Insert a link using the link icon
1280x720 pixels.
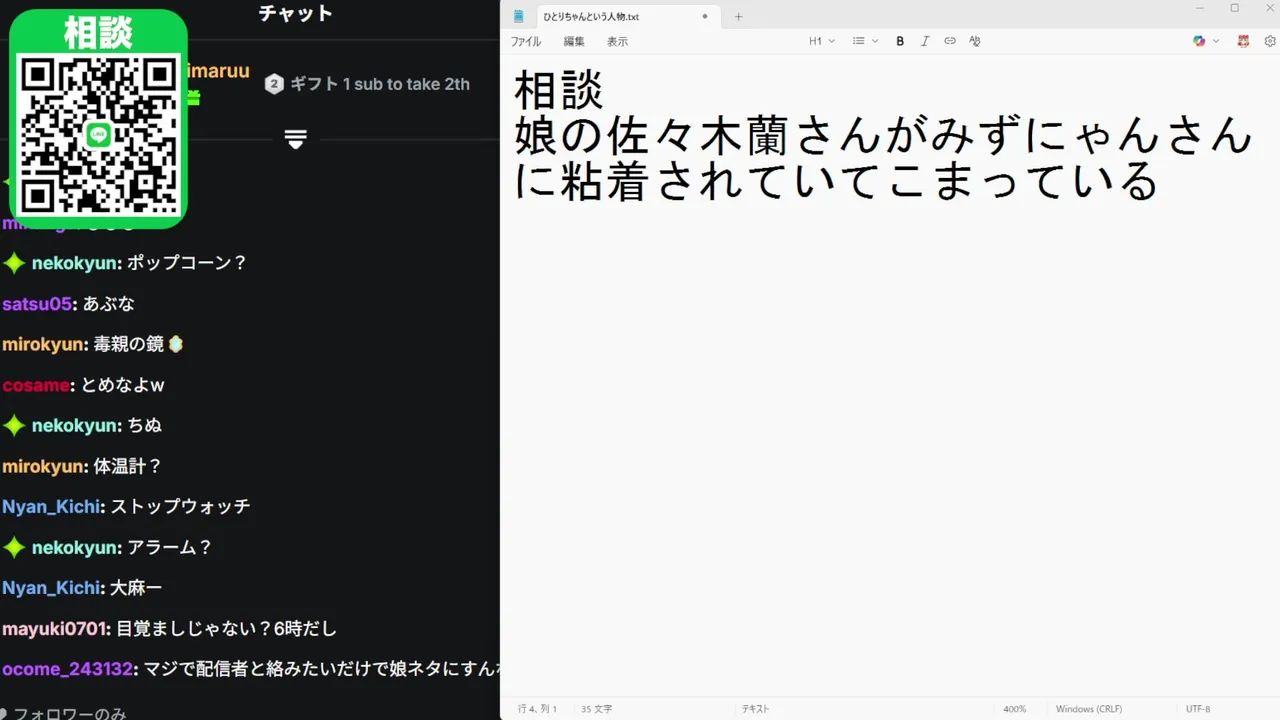(950, 41)
